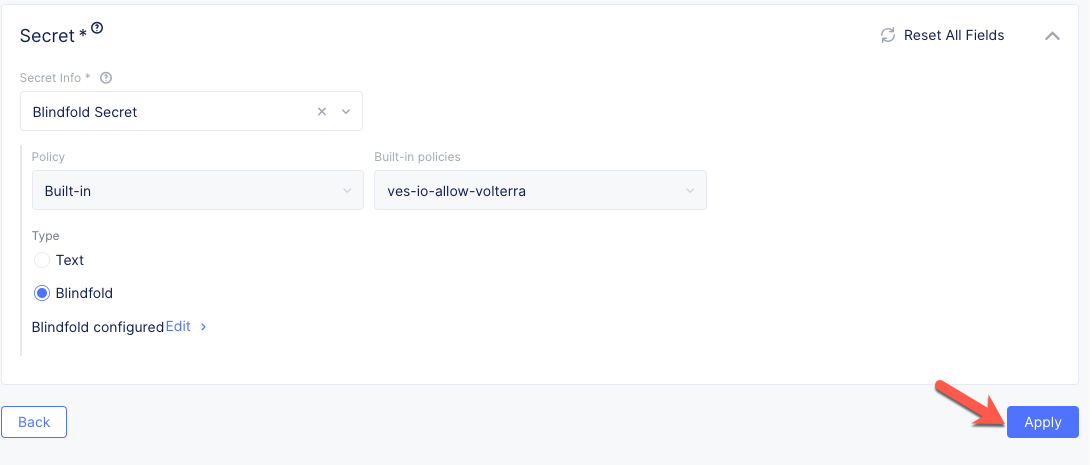
Task: Click the Text radio label
Action: (x=70, y=260)
